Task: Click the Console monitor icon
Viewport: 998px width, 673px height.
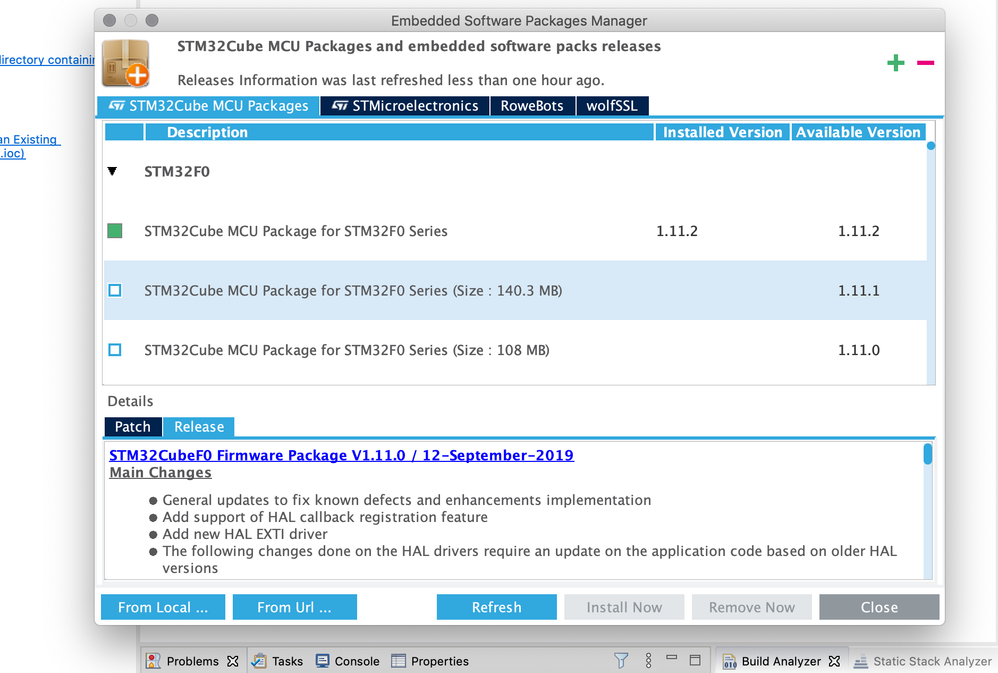Action: pyautogui.click(x=323, y=661)
